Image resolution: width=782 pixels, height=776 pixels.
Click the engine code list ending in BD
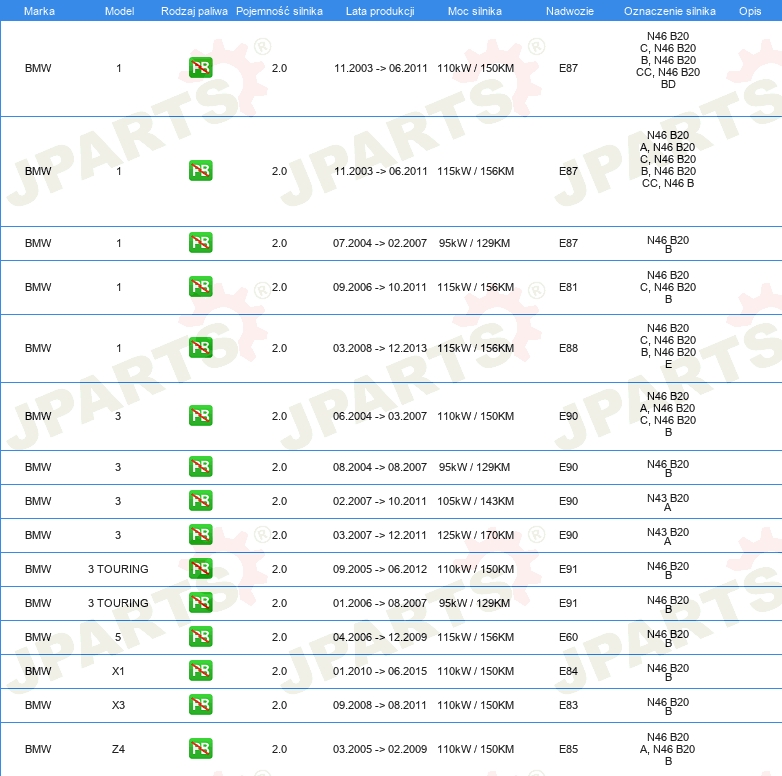668,60
